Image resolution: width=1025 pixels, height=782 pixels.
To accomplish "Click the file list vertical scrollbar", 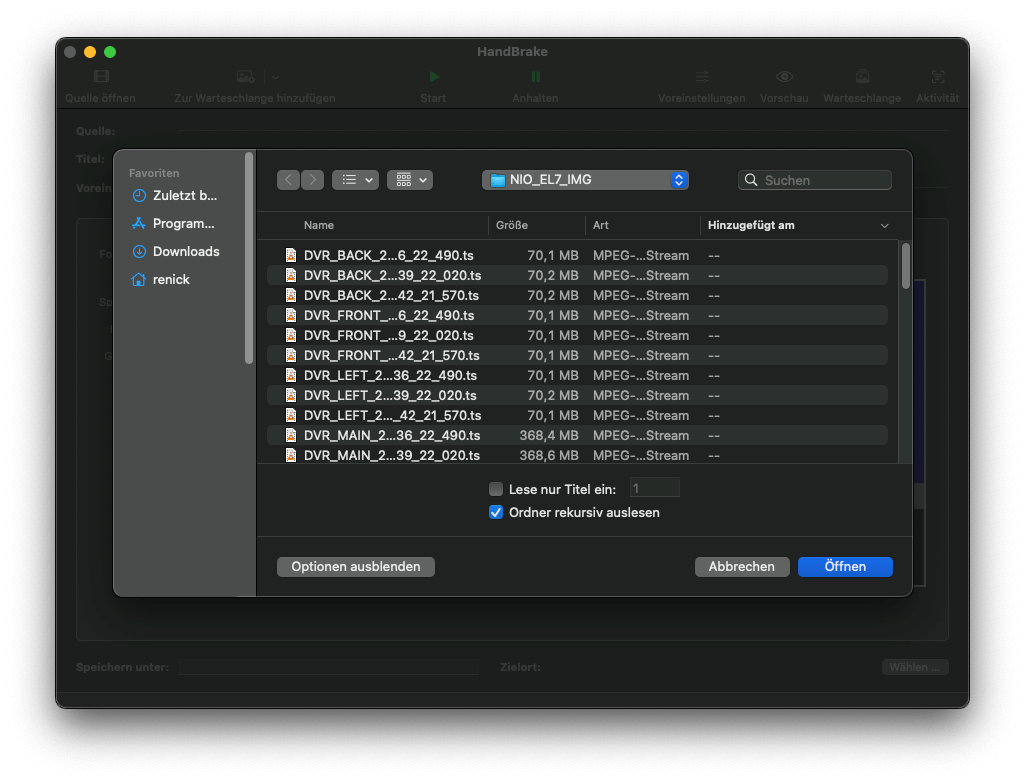I will 905,266.
